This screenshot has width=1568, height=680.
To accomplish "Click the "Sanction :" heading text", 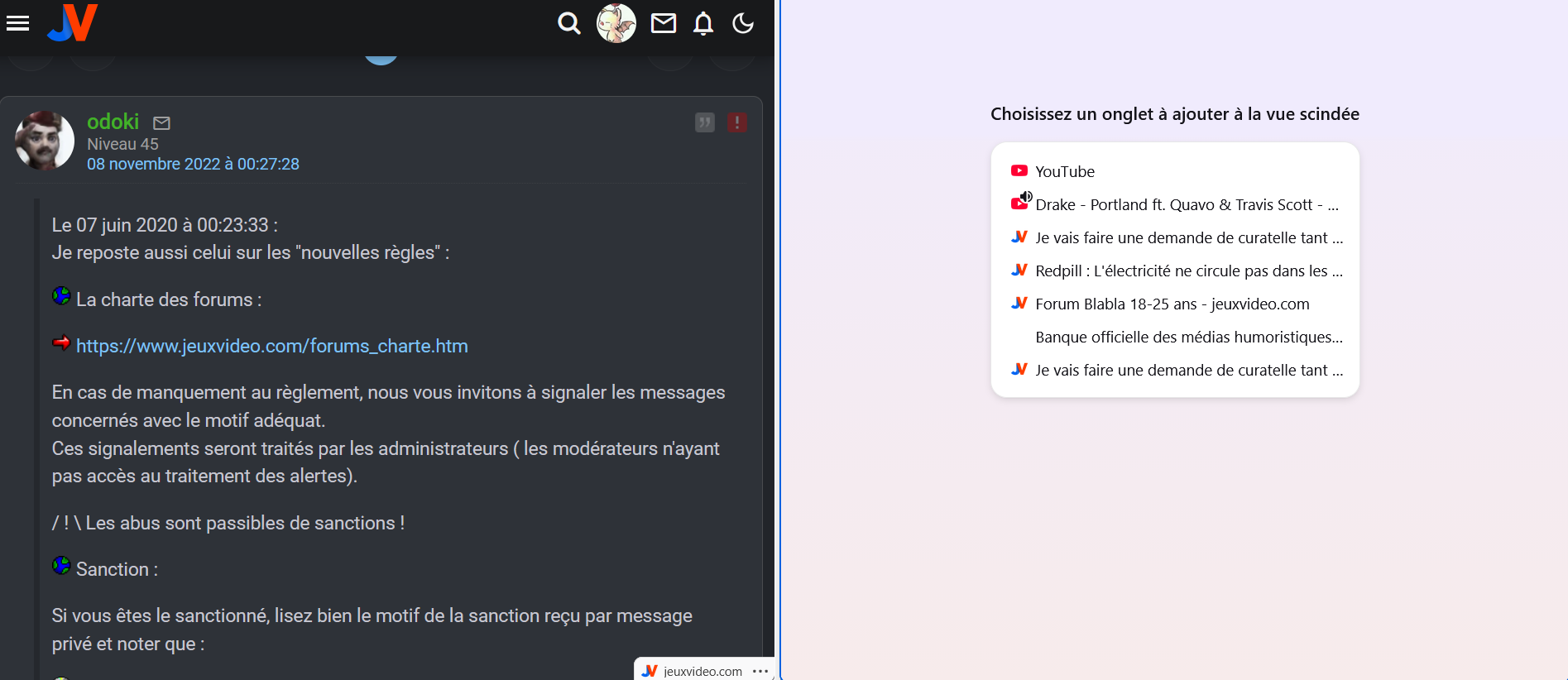I will point(117,569).
